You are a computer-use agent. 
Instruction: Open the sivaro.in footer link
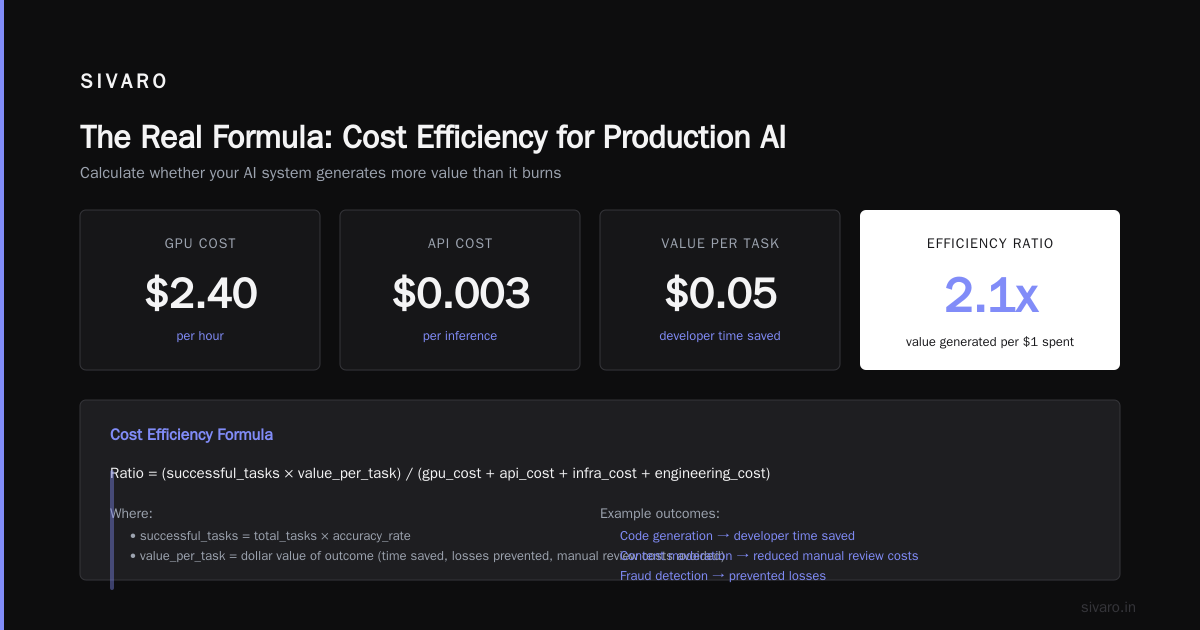(1108, 607)
